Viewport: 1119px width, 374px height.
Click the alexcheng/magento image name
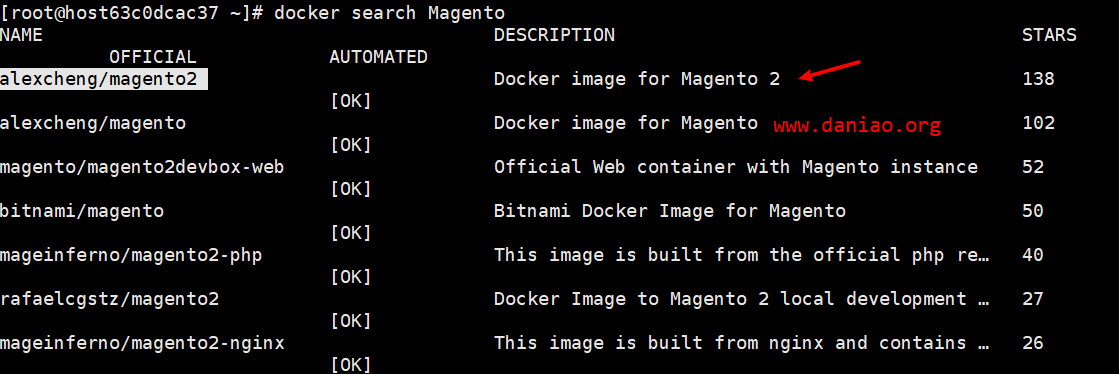pos(93,123)
